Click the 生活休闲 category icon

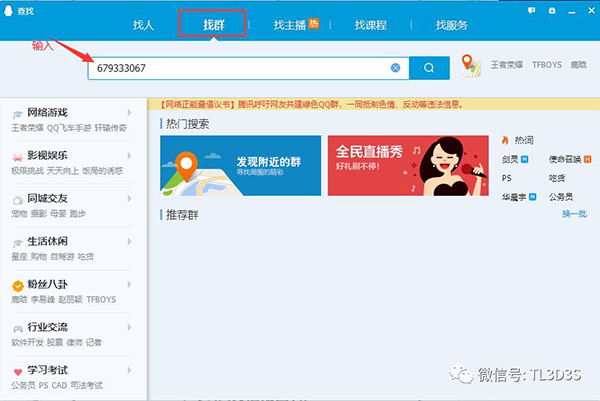coord(17,242)
